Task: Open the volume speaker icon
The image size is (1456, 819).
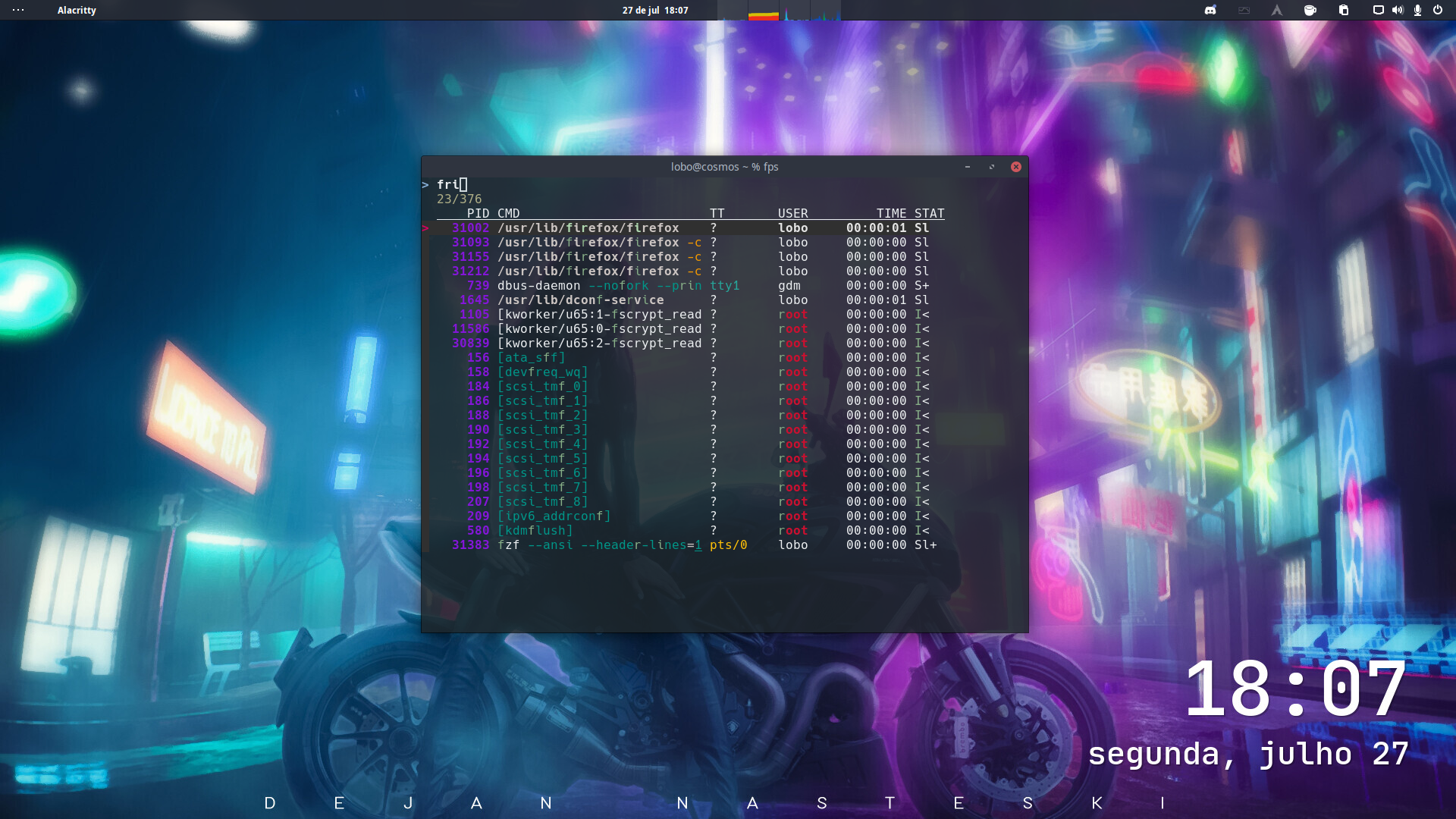Action: coord(1398,10)
